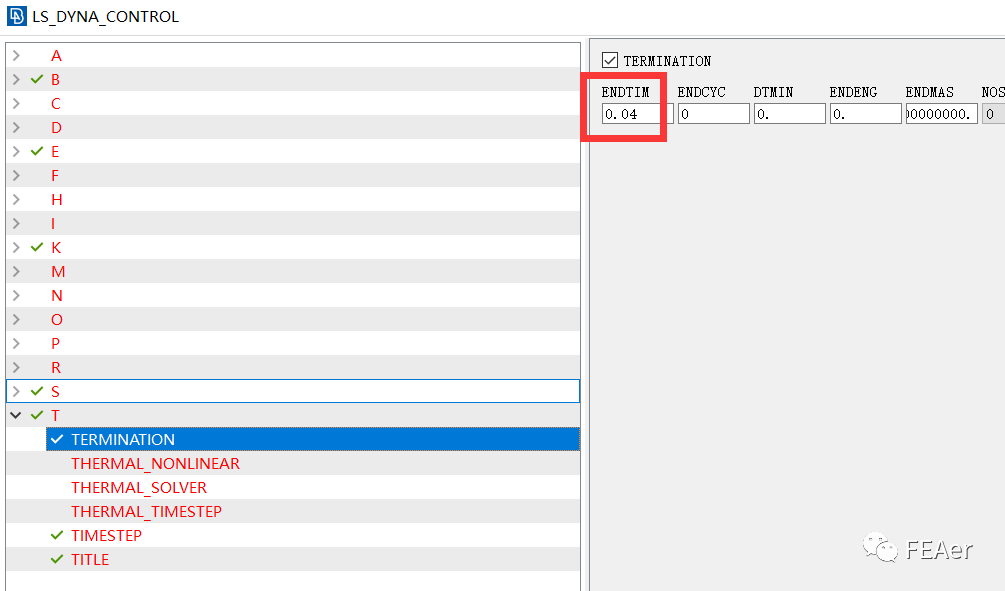Expand the M tree node

[17, 272]
